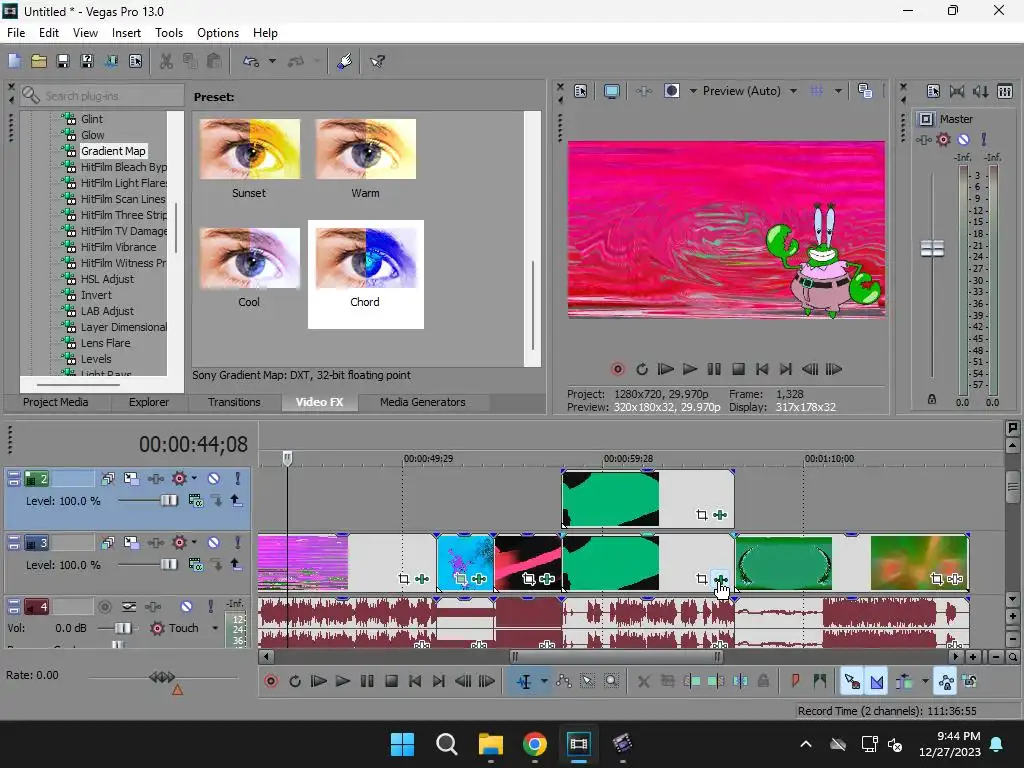Toggle Automatic Crossfades button
The image size is (1024, 768).
pos(876,682)
